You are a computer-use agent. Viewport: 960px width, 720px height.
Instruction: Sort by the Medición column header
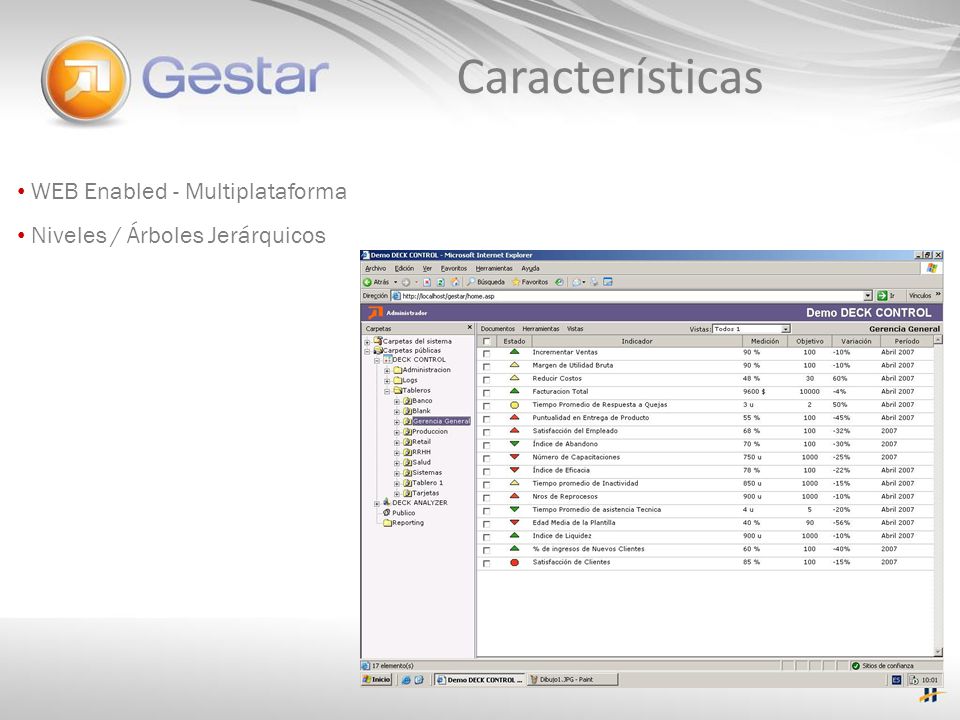click(765, 341)
